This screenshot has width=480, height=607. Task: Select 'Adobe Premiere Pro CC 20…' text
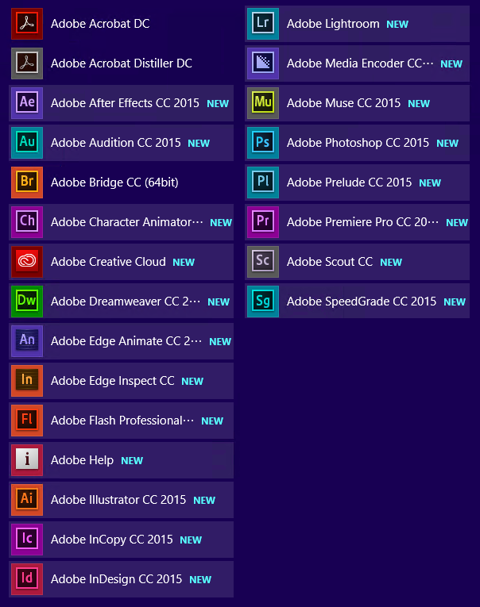pyautogui.click(x=363, y=222)
